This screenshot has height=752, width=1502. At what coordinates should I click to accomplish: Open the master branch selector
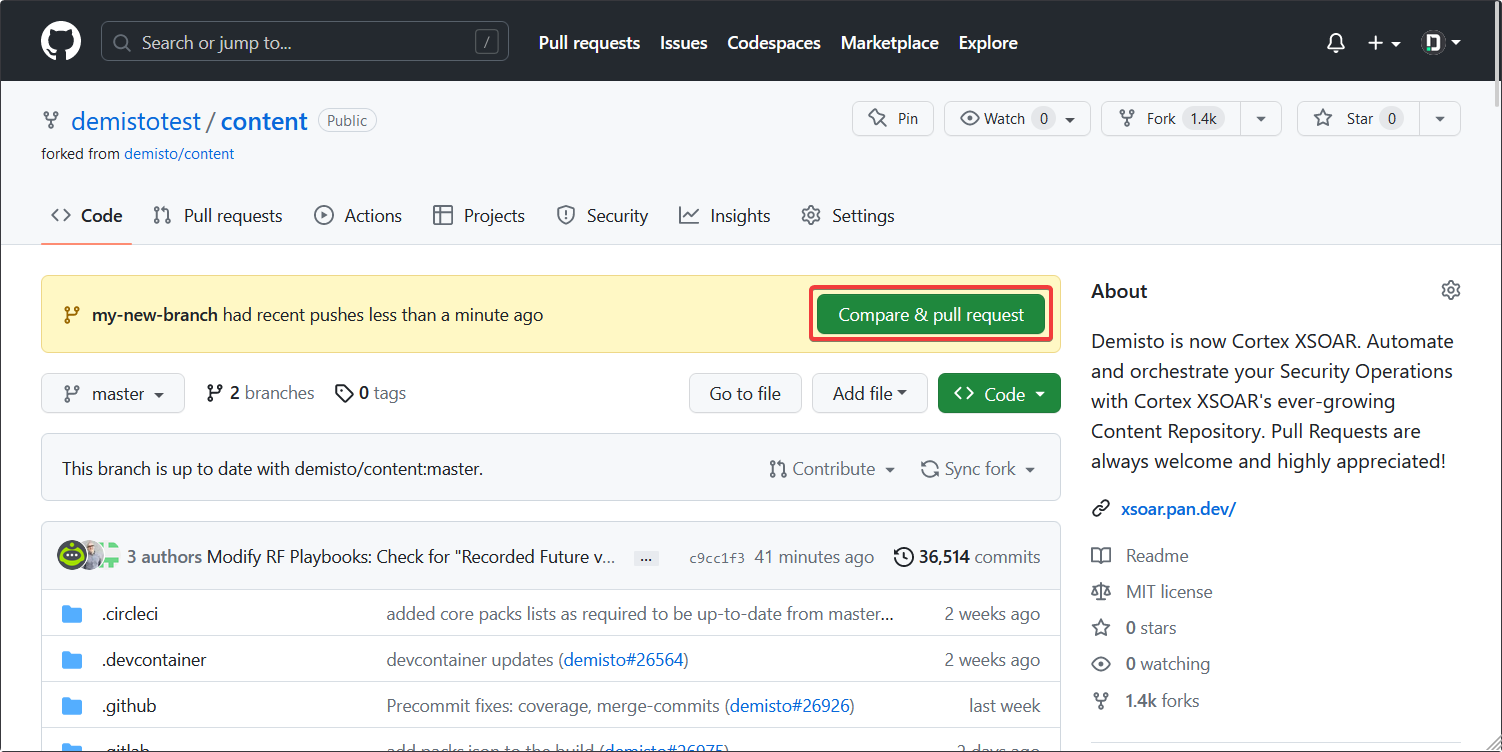coord(113,394)
